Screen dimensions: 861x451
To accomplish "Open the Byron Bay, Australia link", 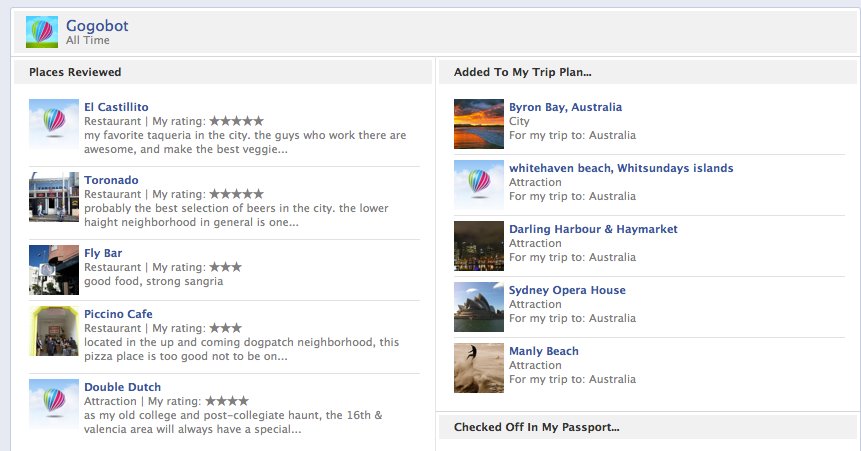I will point(565,107).
